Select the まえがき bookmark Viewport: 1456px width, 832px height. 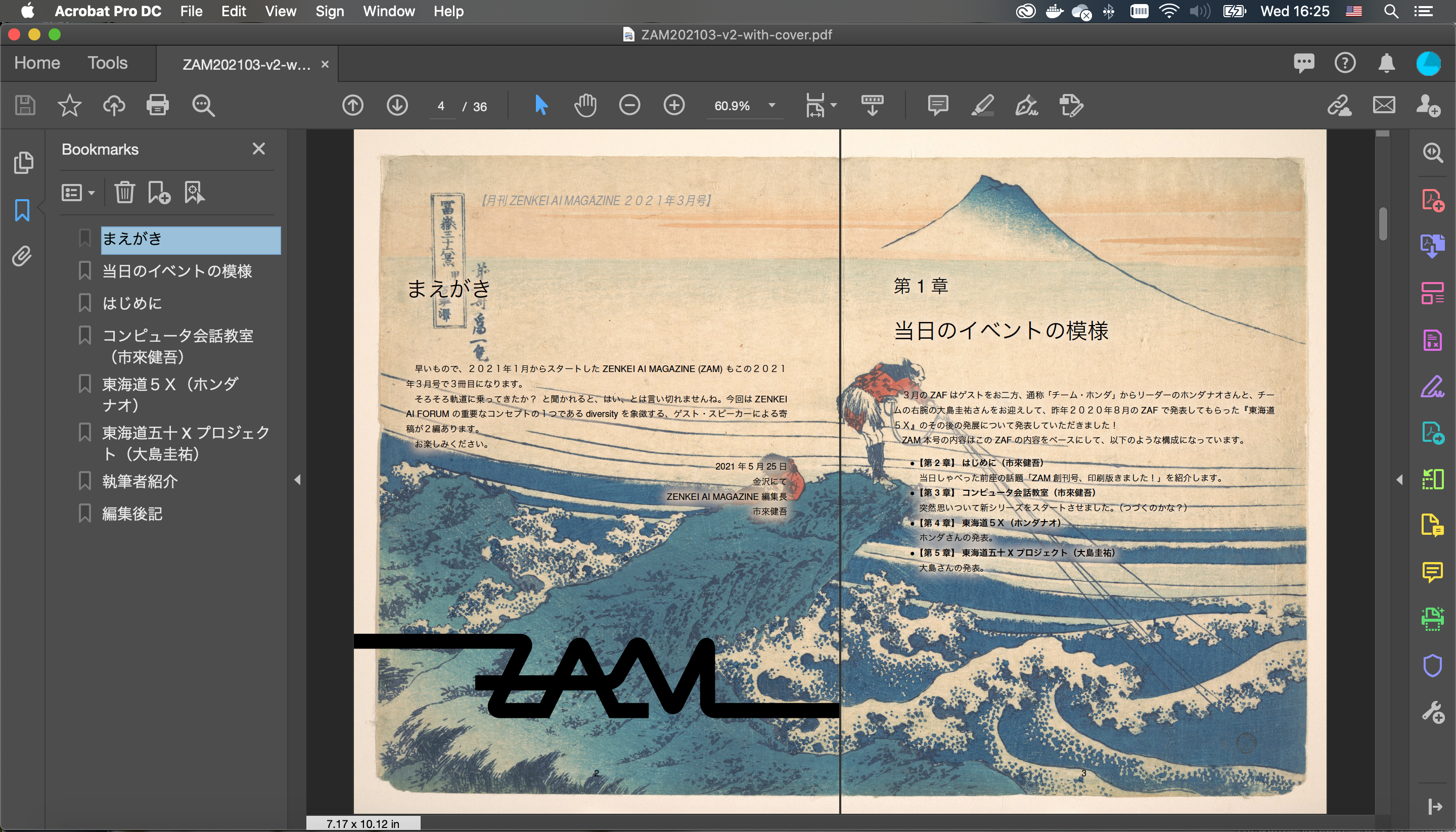pyautogui.click(x=190, y=240)
